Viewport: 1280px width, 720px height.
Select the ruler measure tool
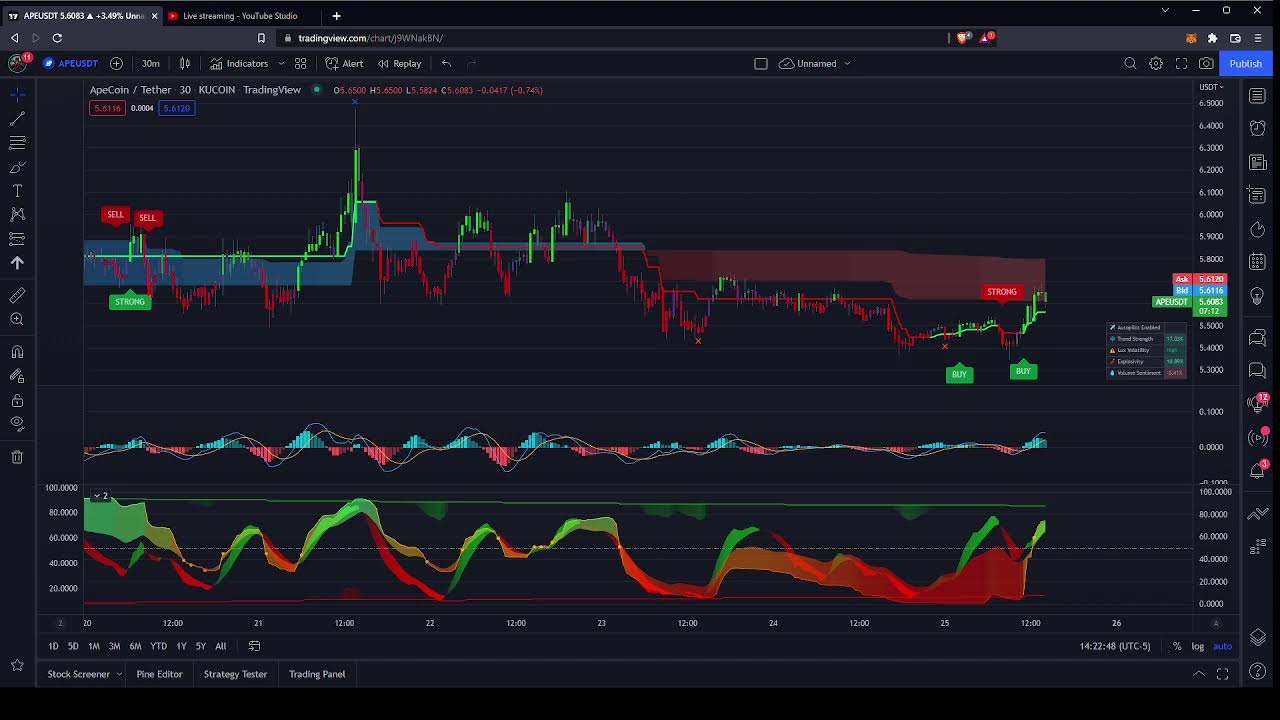pos(17,295)
